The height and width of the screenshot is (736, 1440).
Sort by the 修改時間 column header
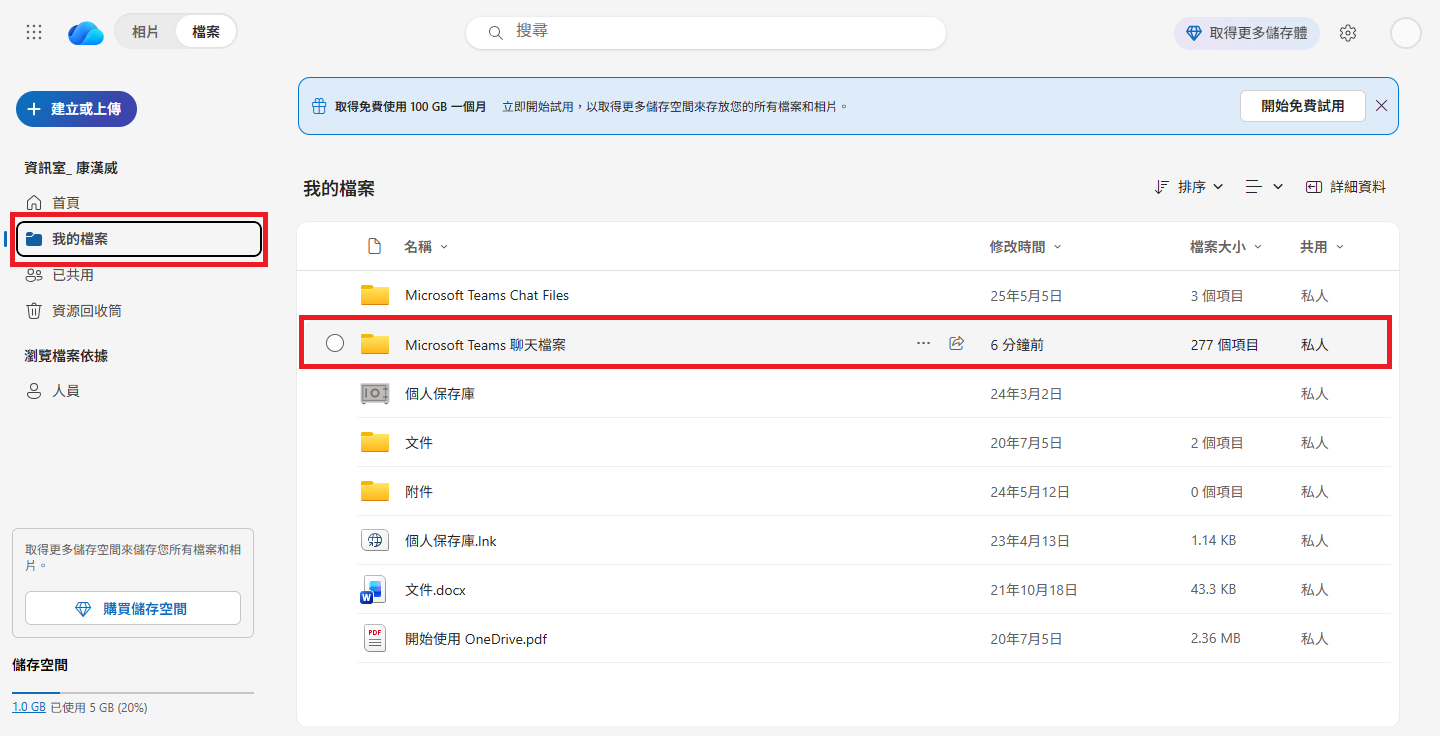coord(1025,246)
